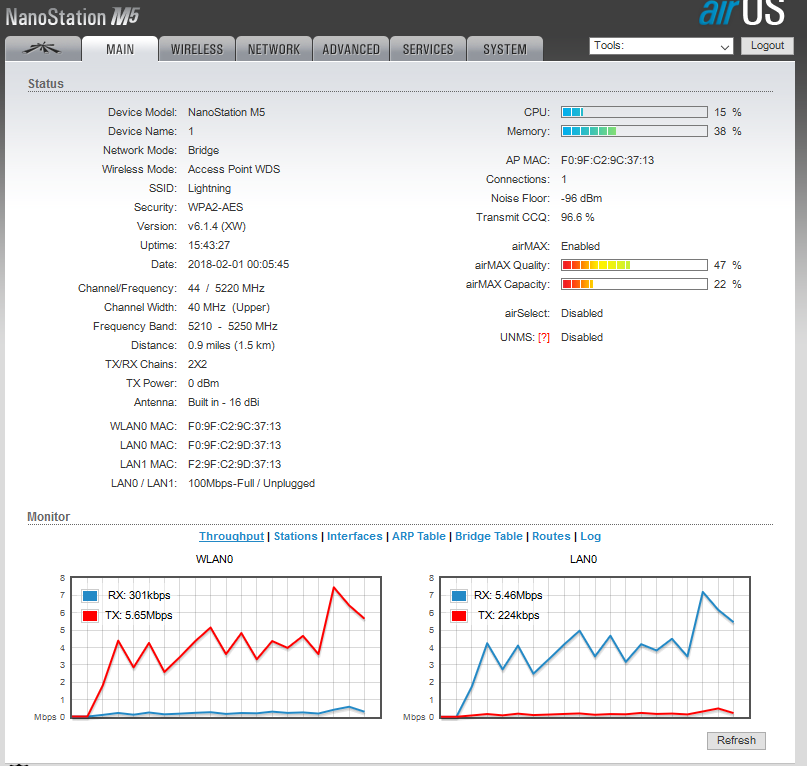Screen dimensions: 807x766
Task: Click the Monitor section heading
Action: click(x=48, y=517)
